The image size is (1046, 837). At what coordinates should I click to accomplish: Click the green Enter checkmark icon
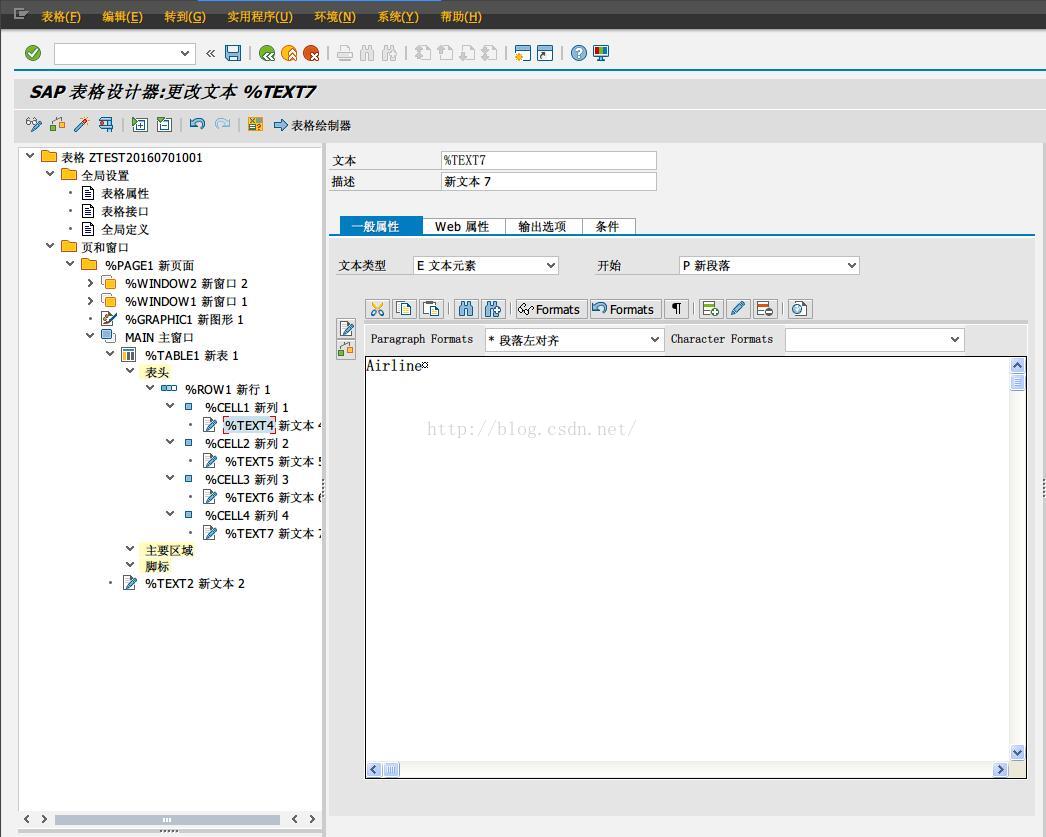tap(33, 53)
